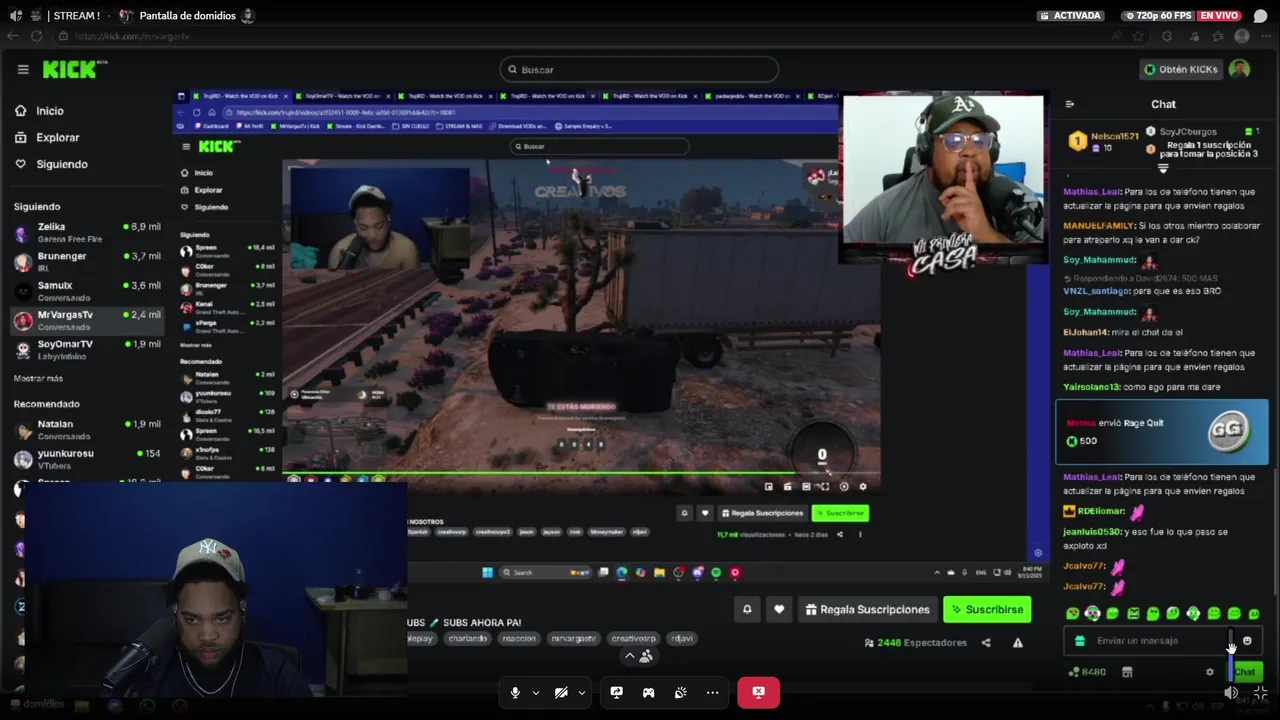Expand Mostrar más in following list
Viewport: 1280px width, 720px height.
(x=38, y=379)
